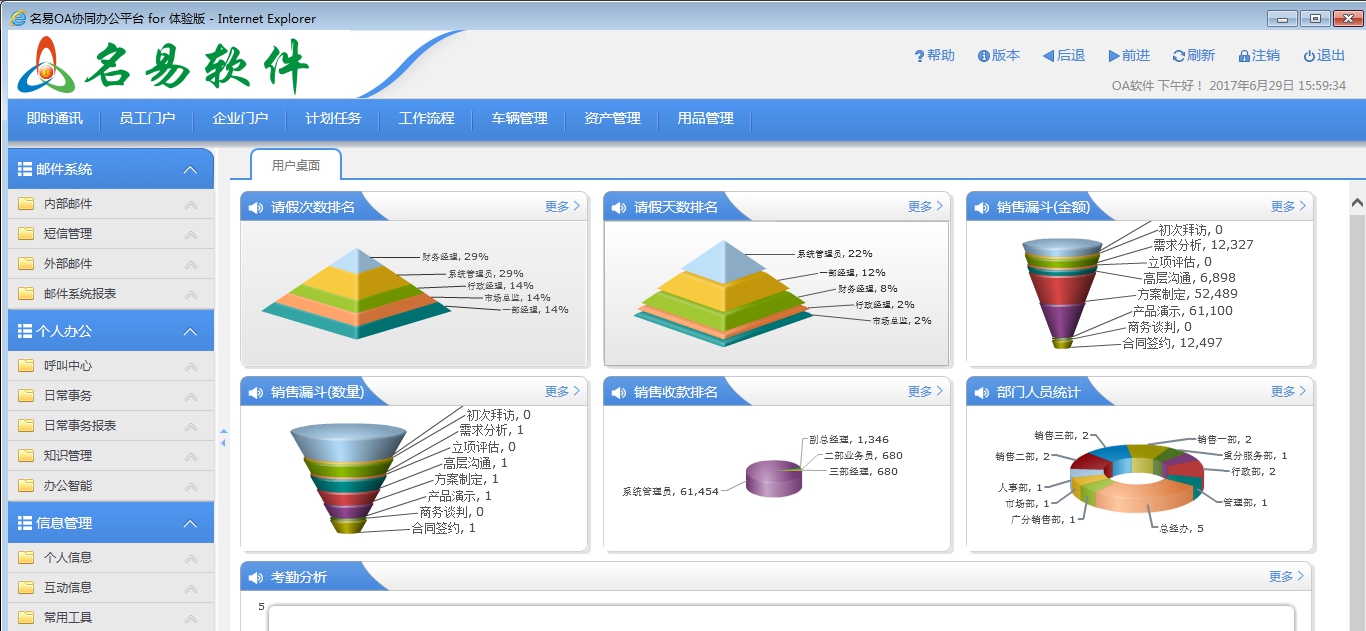Viewport: 1366px width, 631px height.
Task: Click 更多 link on 考勤分析 panel
Action: 1281,575
